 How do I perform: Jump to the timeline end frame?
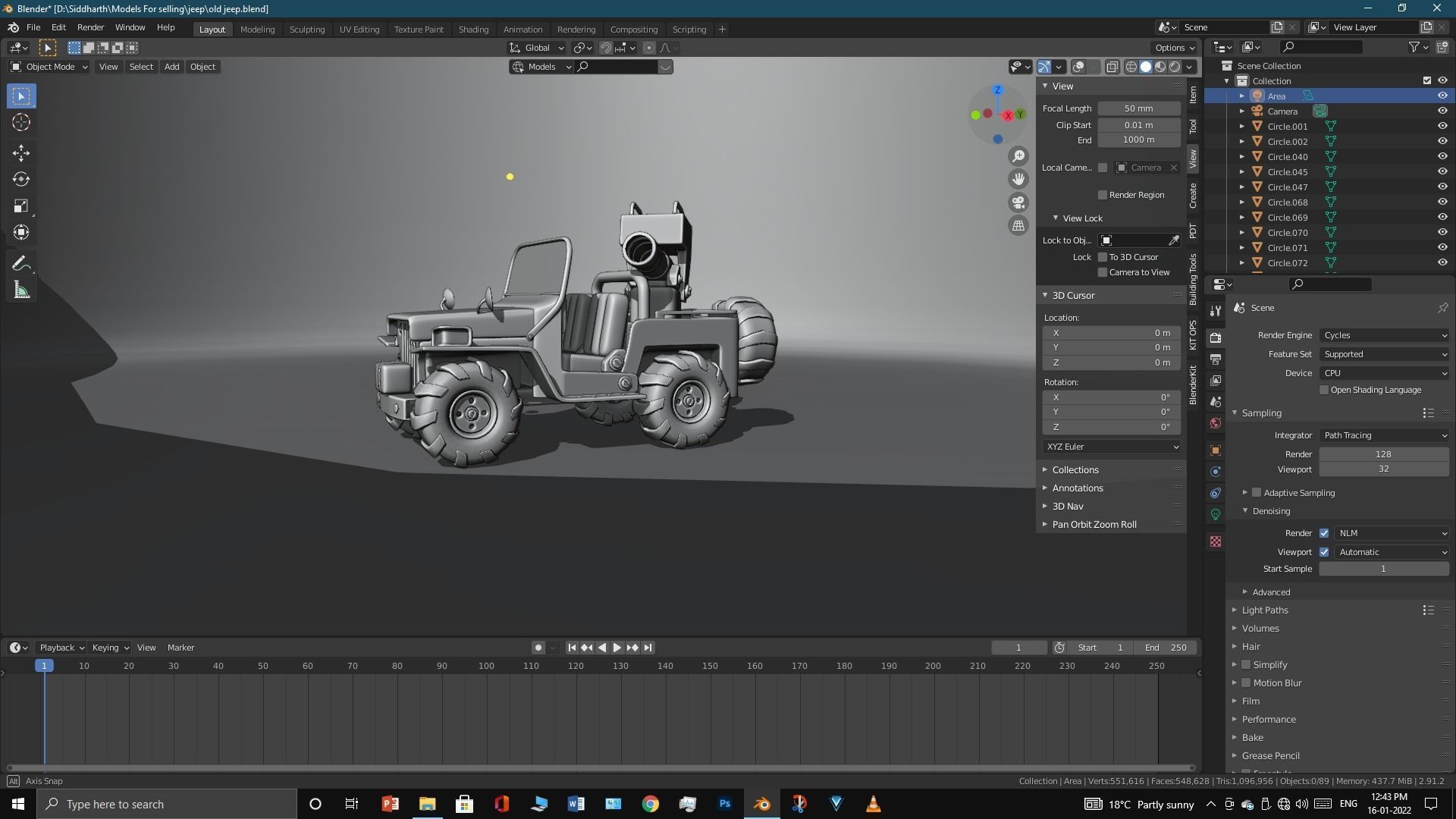click(648, 648)
